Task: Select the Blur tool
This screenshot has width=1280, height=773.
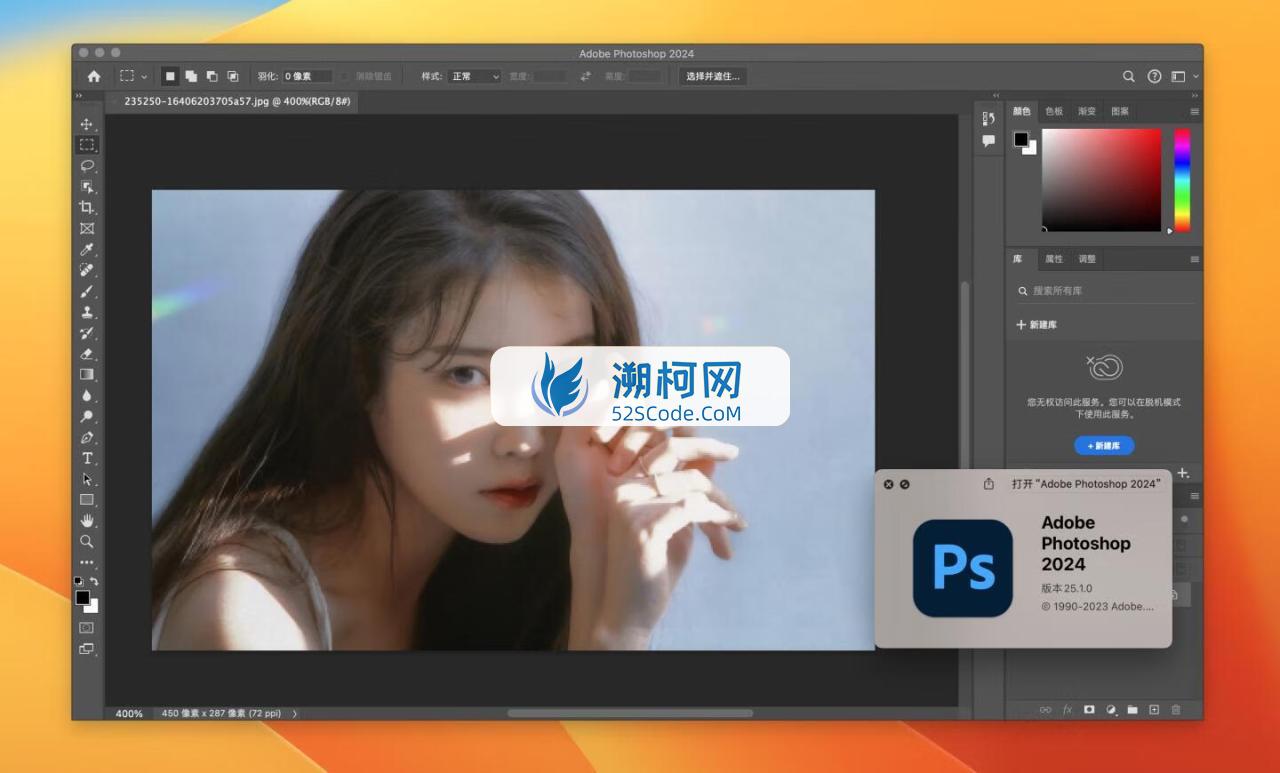Action: tap(87, 395)
